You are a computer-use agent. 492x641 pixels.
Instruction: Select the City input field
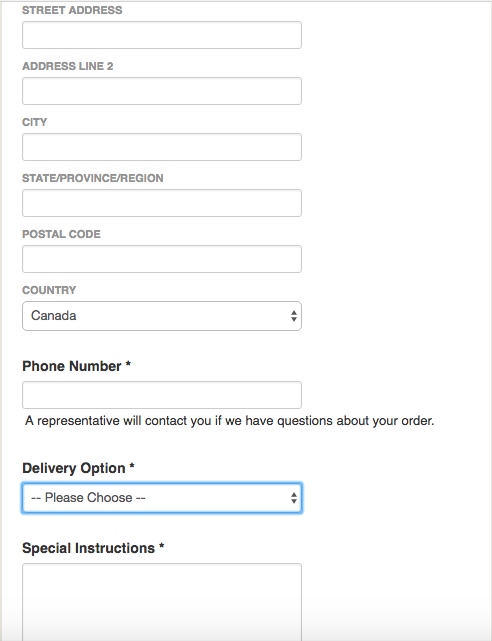pos(162,147)
